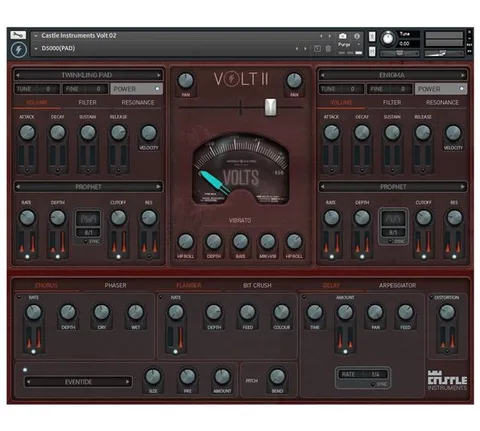The image size is (480, 431).
Task: Click the Castle Instruments logo
Action: [447, 380]
